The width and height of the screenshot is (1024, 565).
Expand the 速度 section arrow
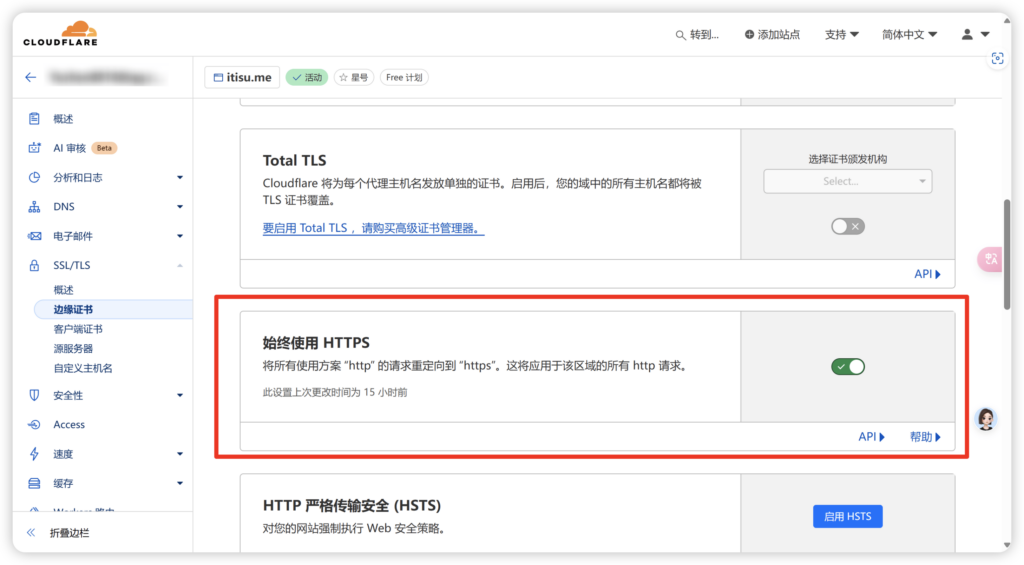coord(180,454)
